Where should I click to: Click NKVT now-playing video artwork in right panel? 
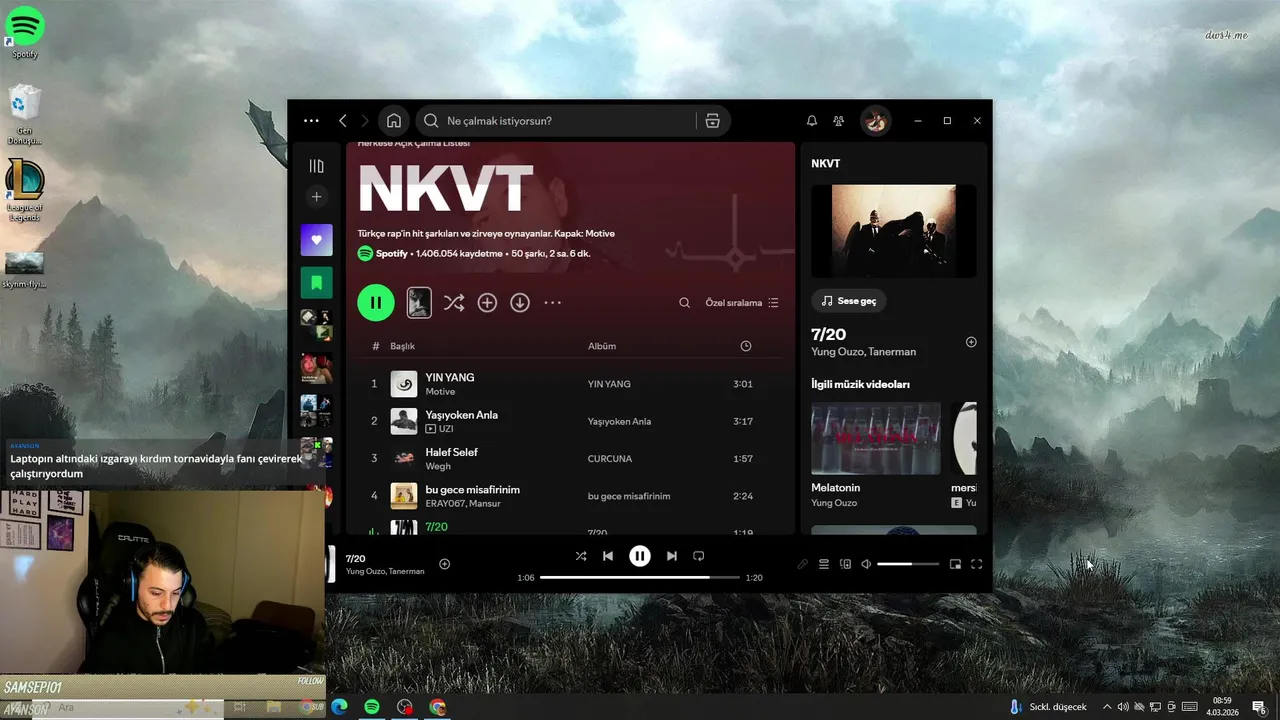point(894,231)
